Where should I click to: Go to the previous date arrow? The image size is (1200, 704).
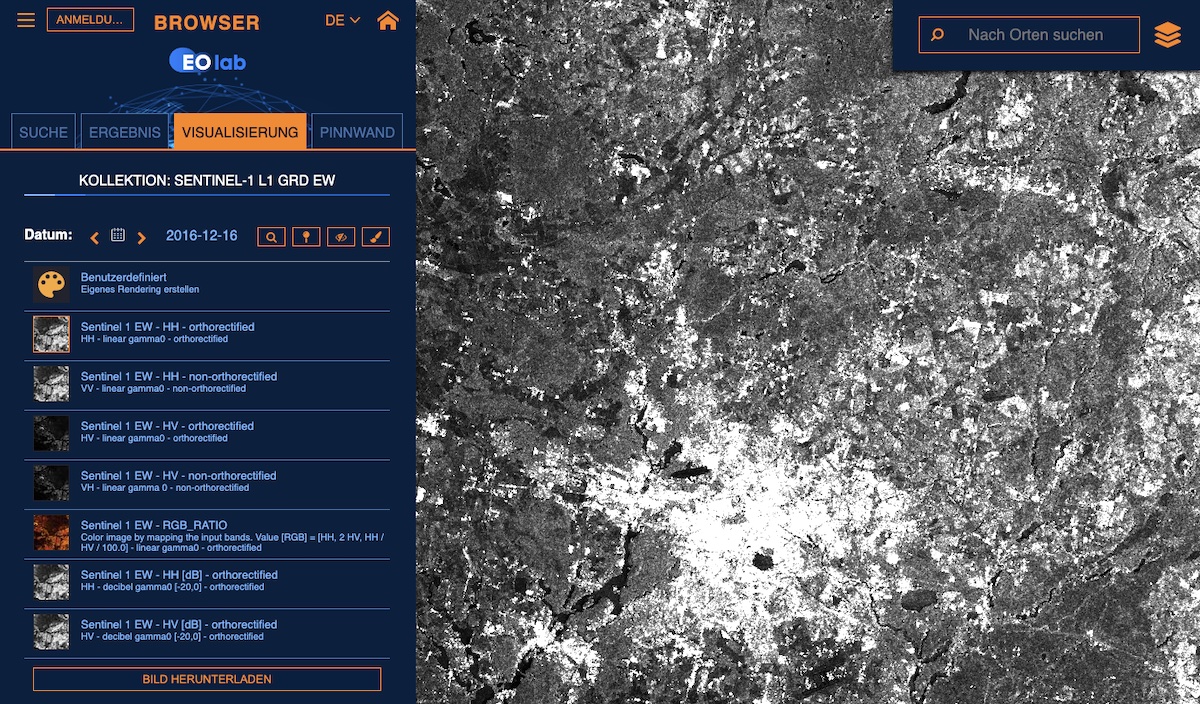(x=95, y=237)
